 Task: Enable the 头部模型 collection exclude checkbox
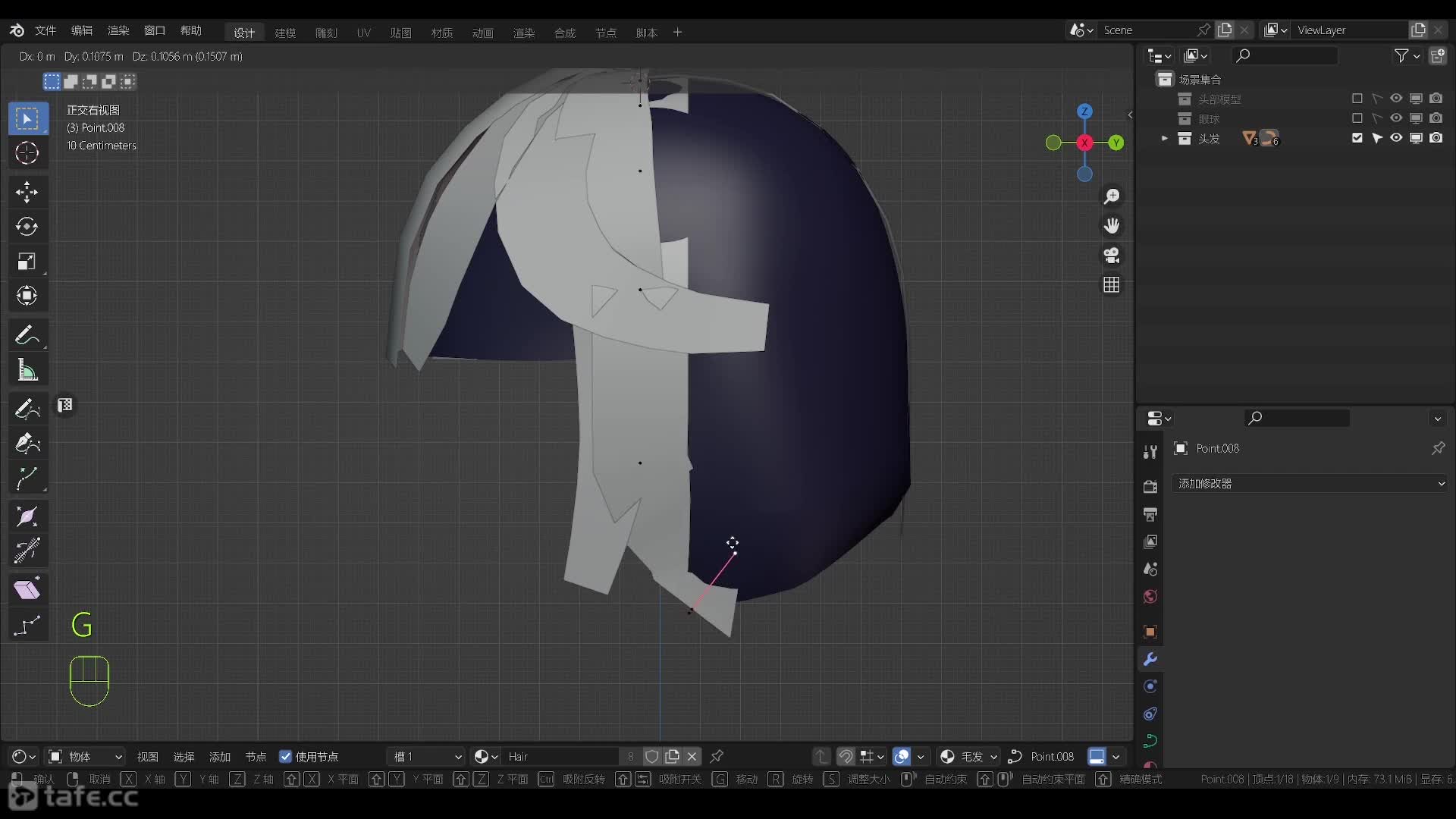[1357, 99]
